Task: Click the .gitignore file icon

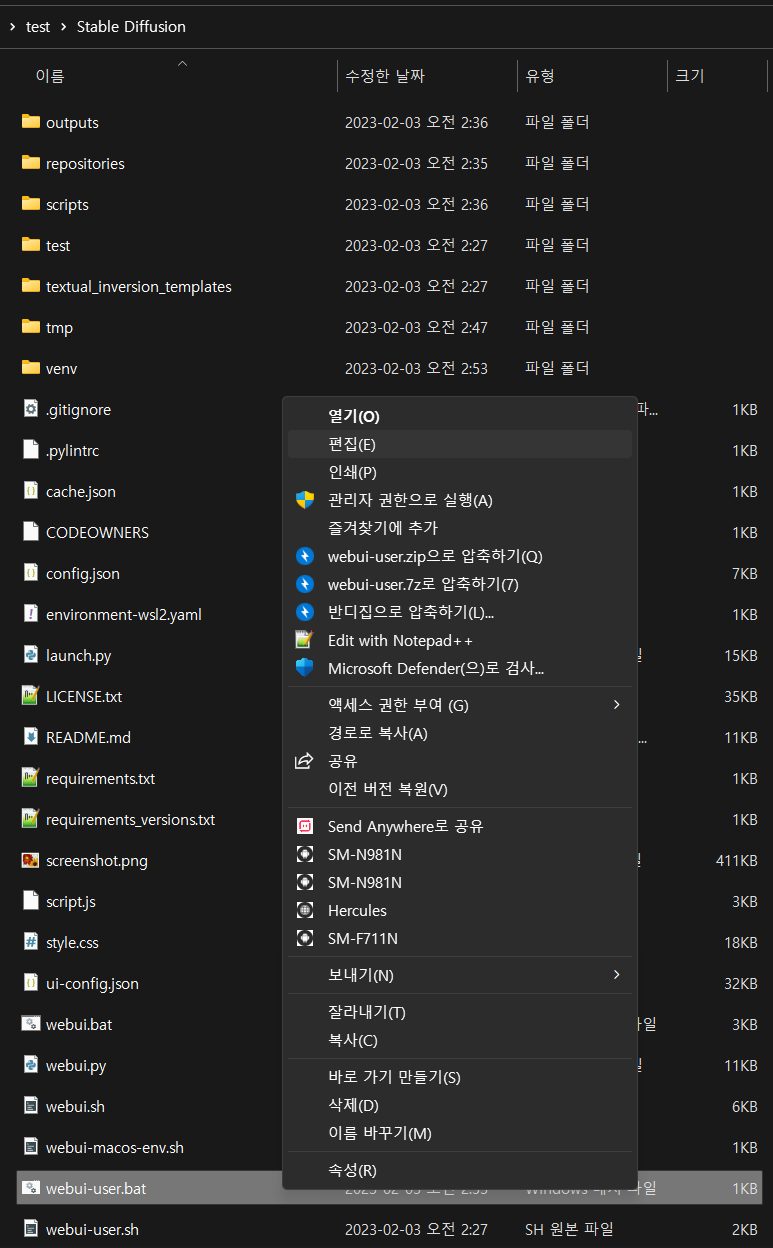Action: 30,409
